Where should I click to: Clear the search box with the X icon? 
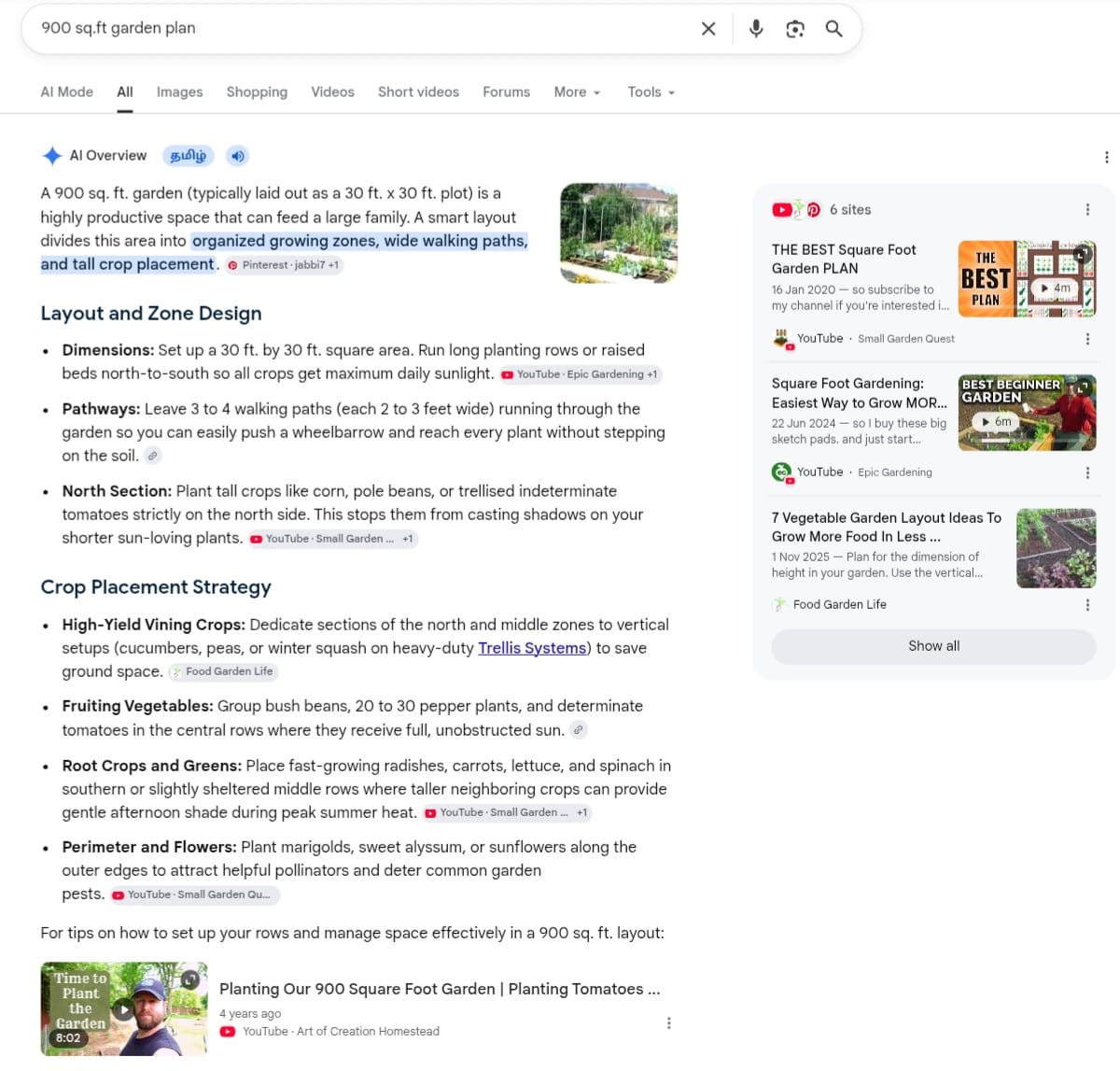tap(708, 29)
